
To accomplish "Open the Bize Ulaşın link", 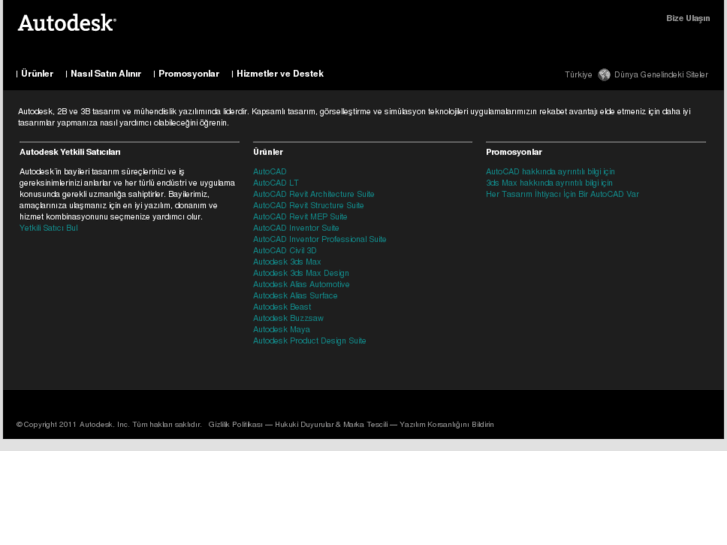I will (688, 19).
